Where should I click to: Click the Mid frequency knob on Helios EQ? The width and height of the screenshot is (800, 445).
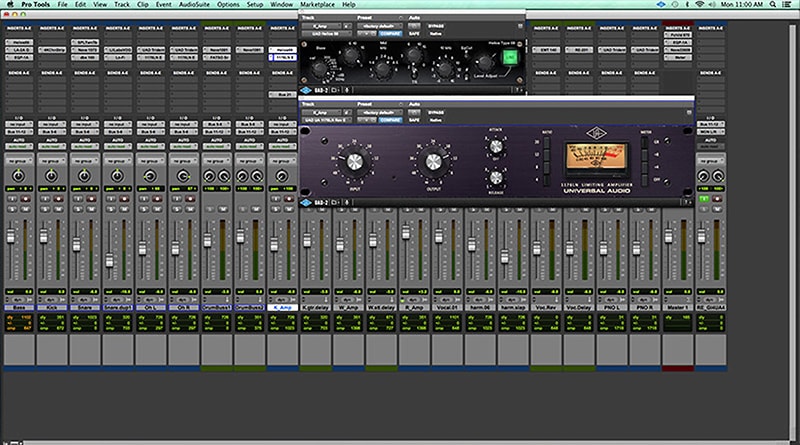click(x=383, y=68)
